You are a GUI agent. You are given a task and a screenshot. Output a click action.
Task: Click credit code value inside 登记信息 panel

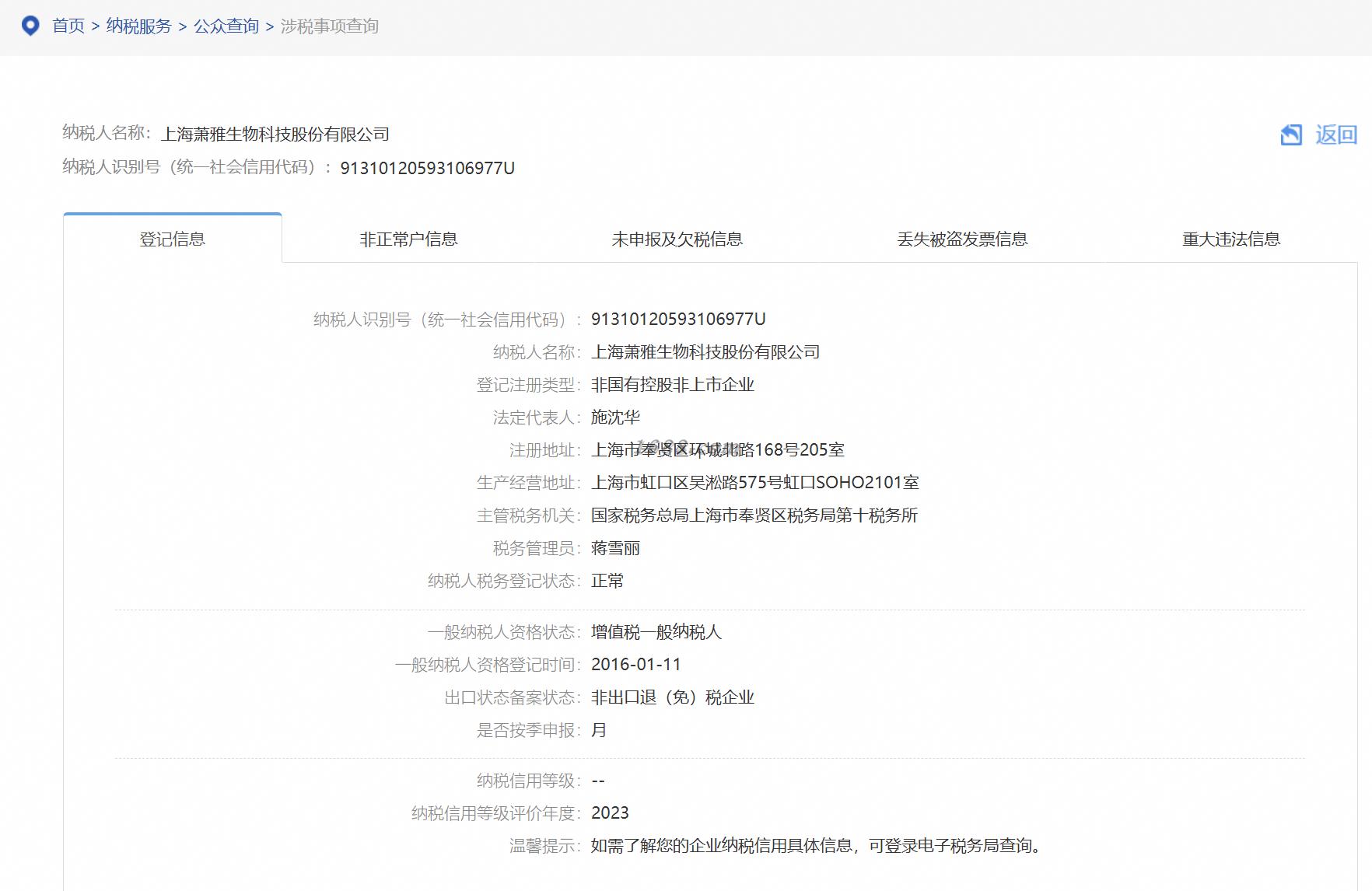point(678,319)
